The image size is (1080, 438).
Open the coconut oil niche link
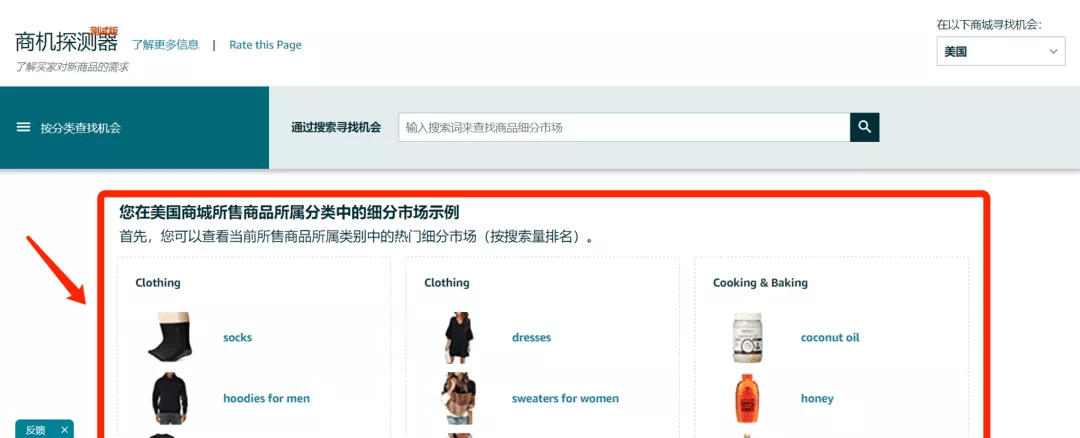[830, 338]
